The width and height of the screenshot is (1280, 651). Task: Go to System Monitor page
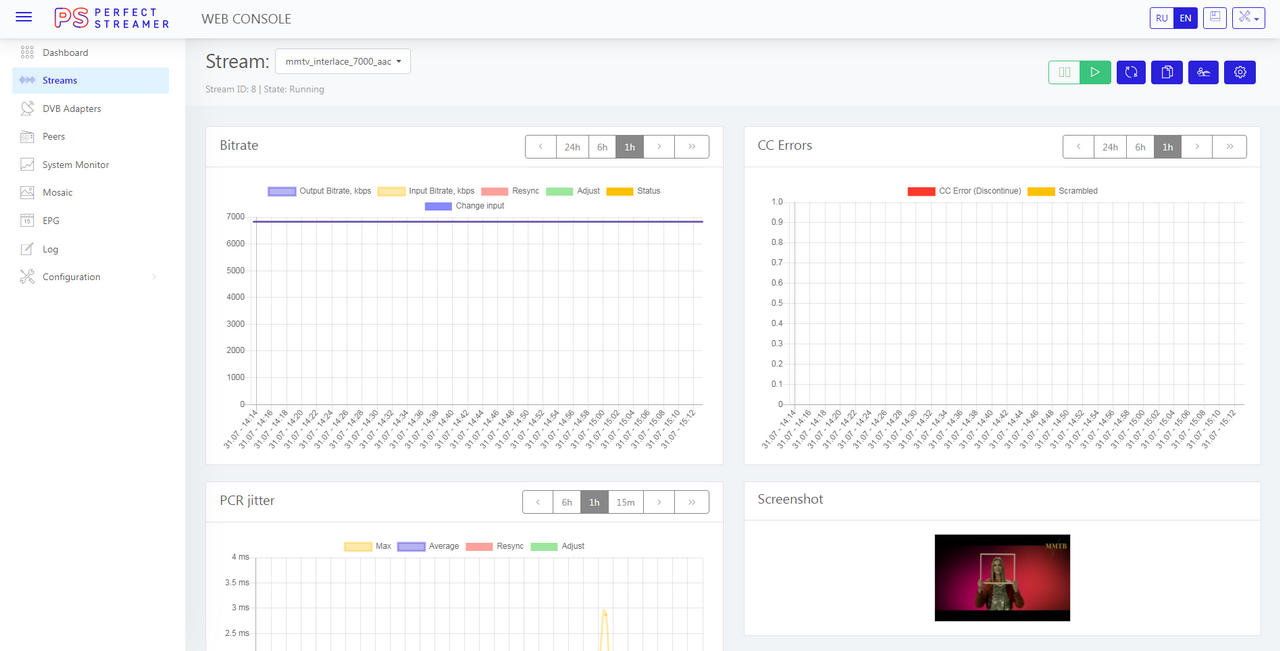[76, 165]
